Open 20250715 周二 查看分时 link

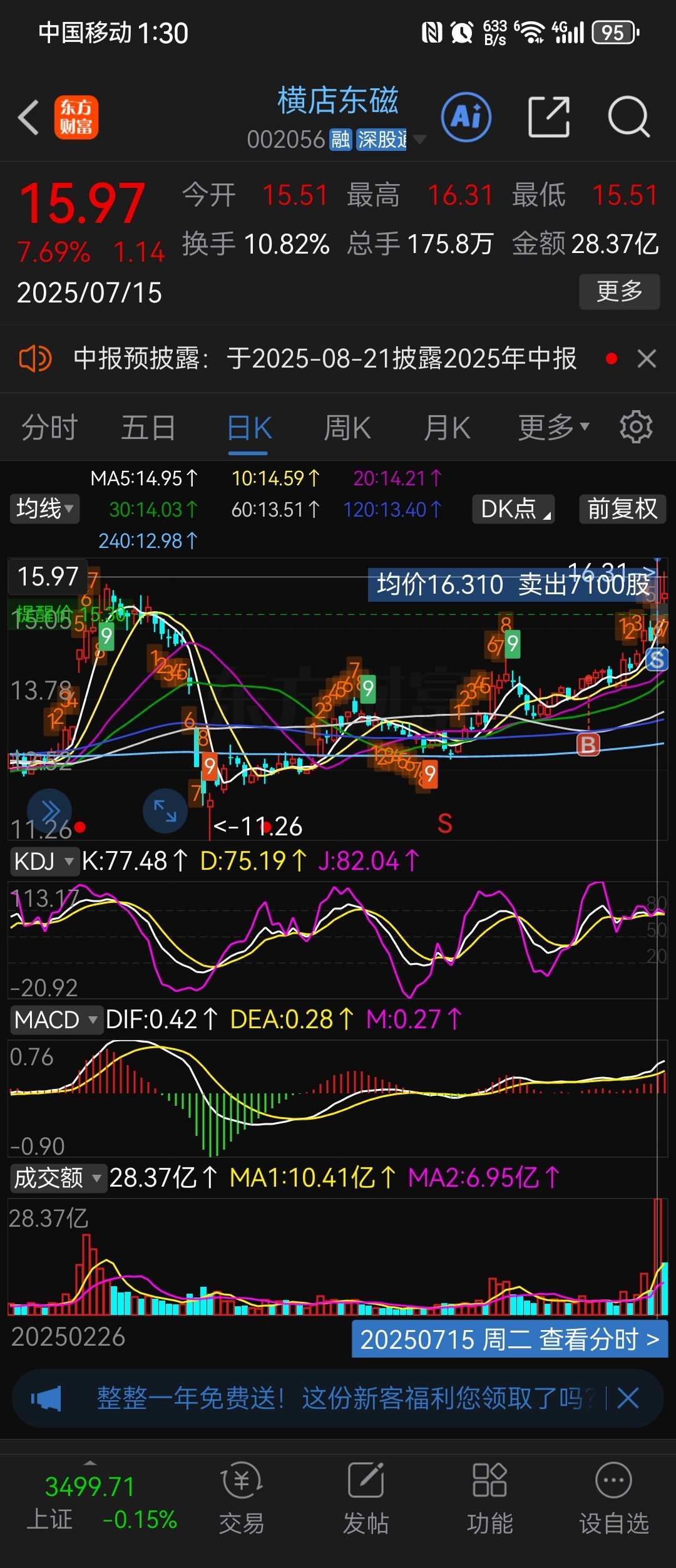point(510,1340)
